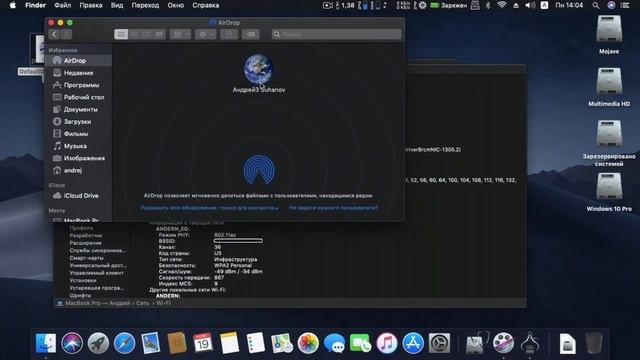The image size is (640, 360).
Task: Open the Windows 10 Pro drive on the desktop
Action: (x=609, y=192)
